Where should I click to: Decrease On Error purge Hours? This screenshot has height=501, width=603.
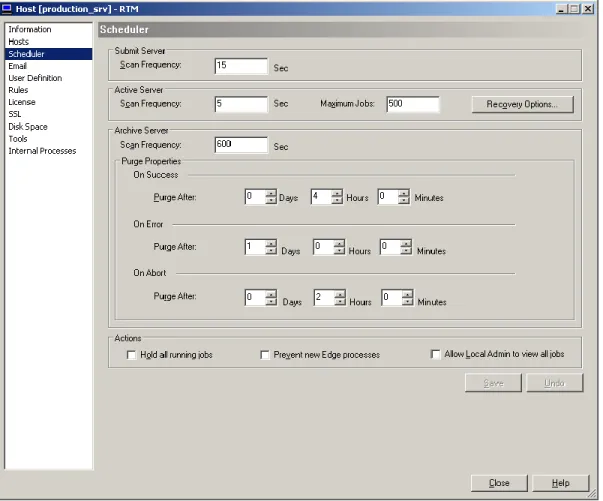pos(340,251)
